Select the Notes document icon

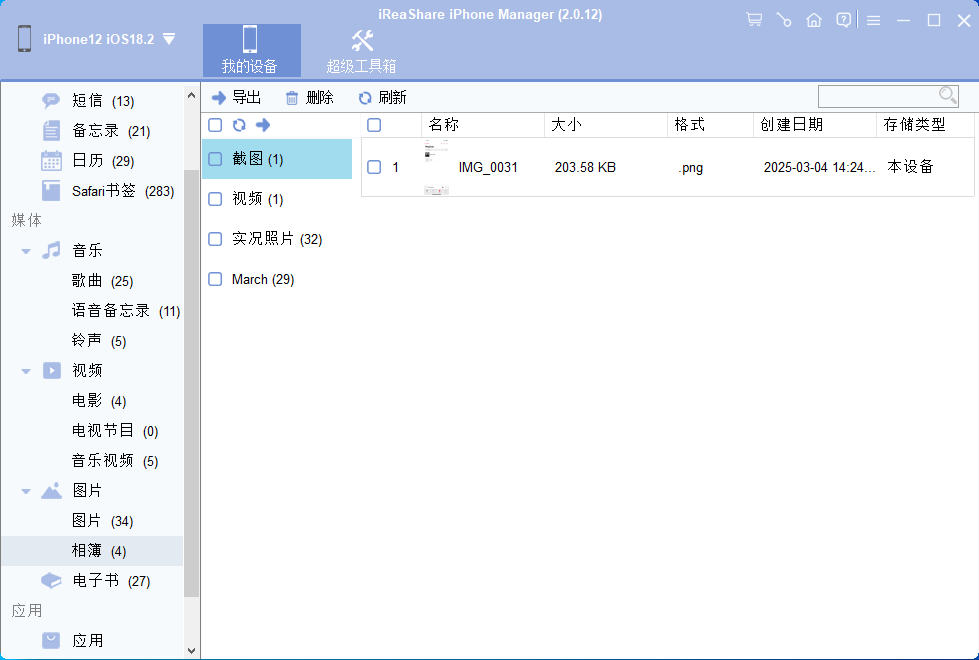51,131
